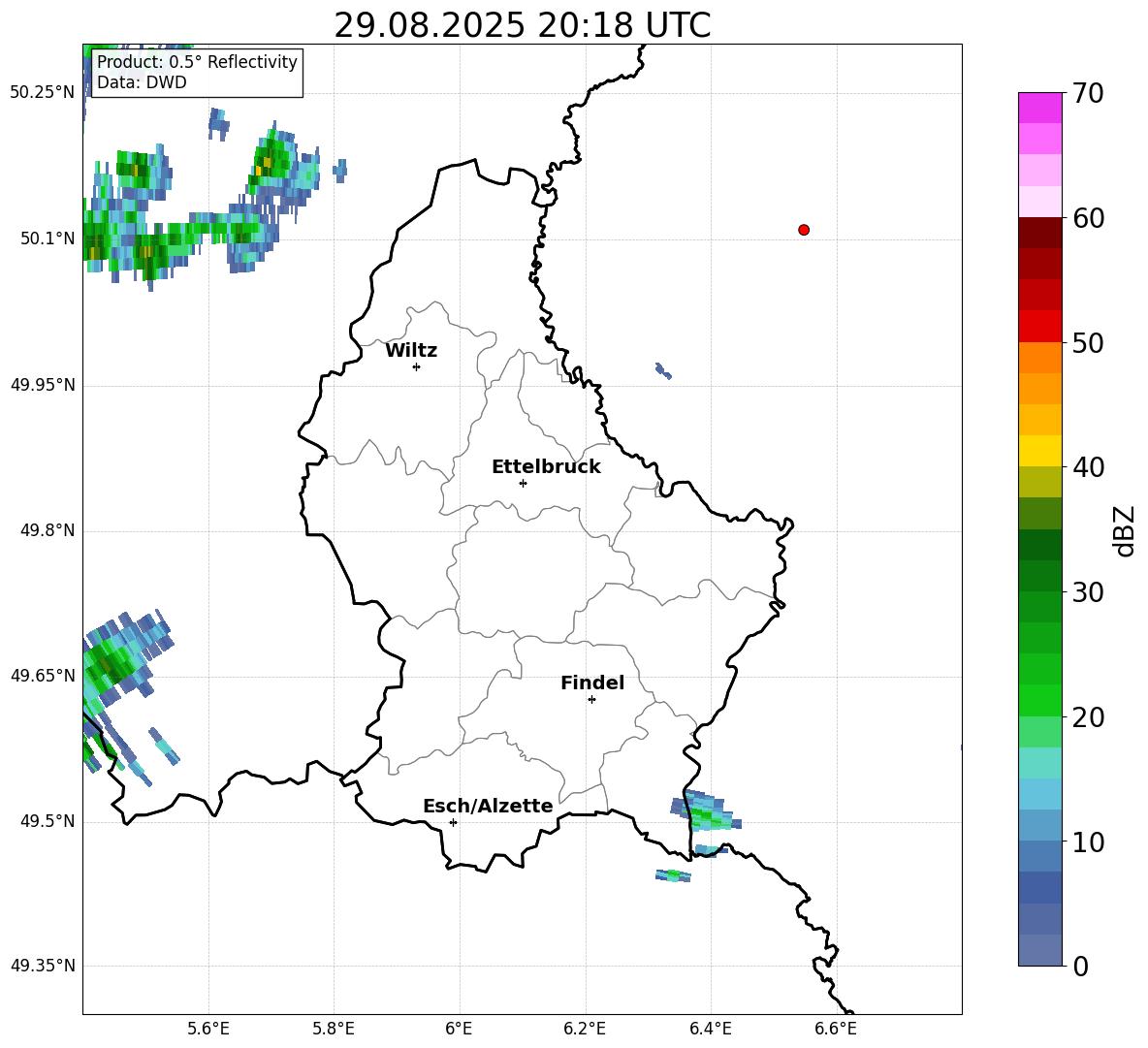Click the 6.2°E longitude label
Image resolution: width=1148 pixels, height=1048 pixels.
(x=585, y=1029)
